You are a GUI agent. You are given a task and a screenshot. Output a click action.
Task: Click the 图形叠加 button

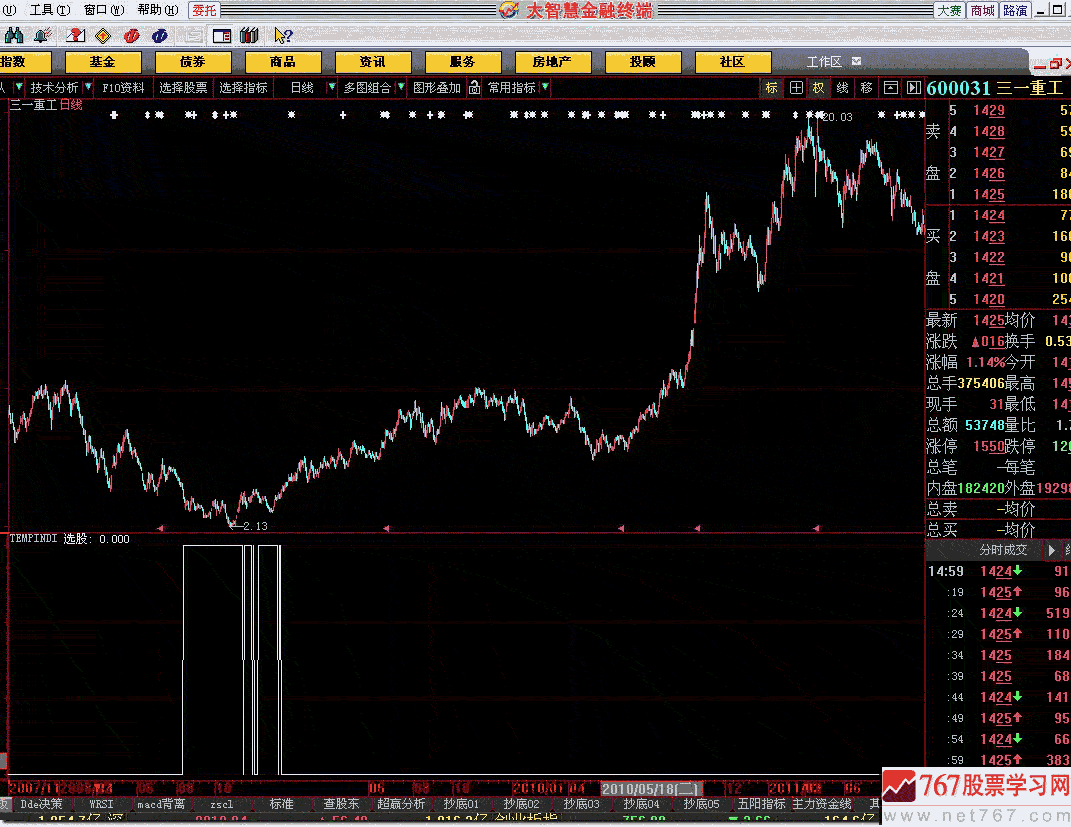437,87
